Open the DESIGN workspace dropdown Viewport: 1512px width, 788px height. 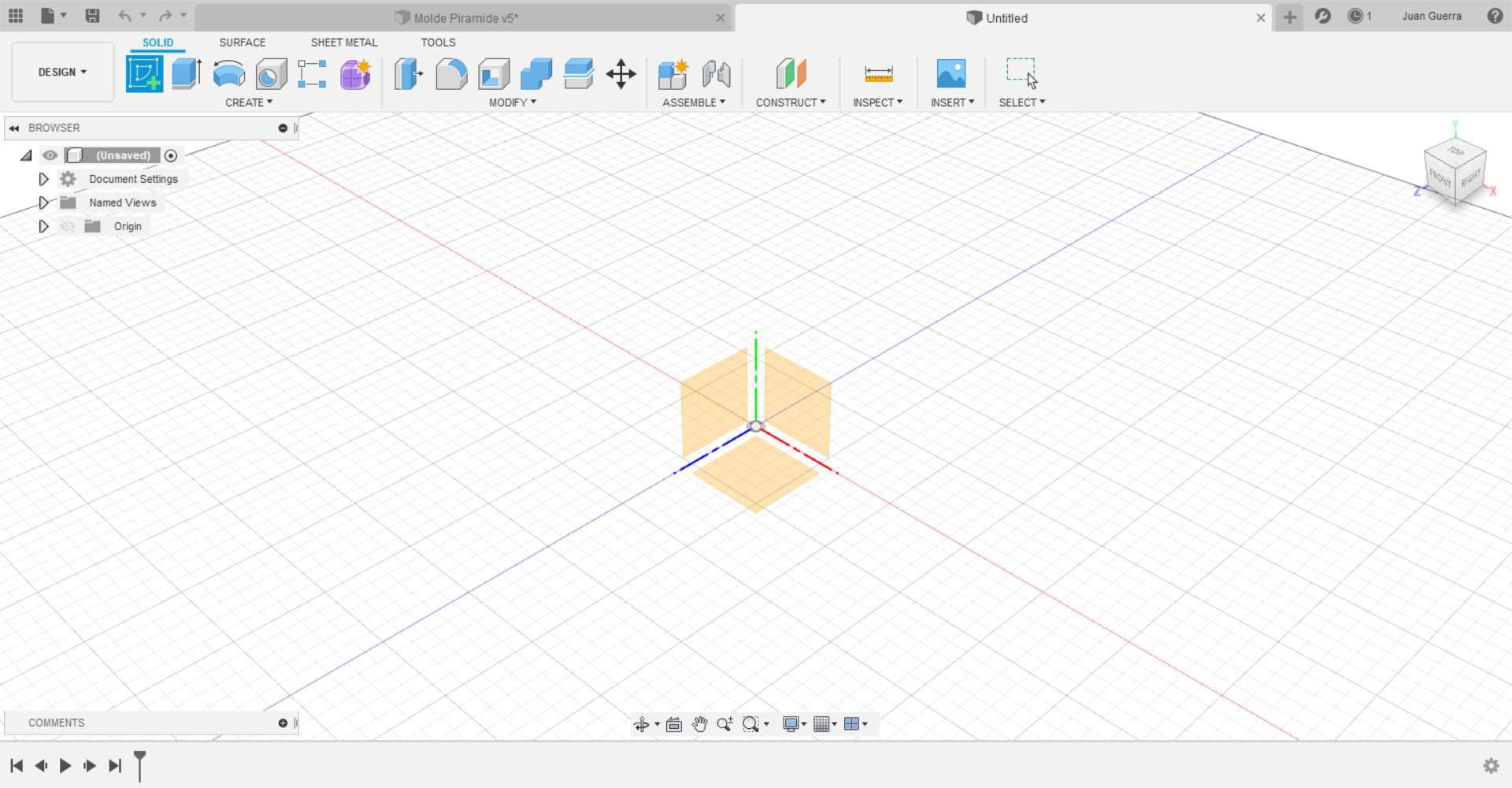62,72
